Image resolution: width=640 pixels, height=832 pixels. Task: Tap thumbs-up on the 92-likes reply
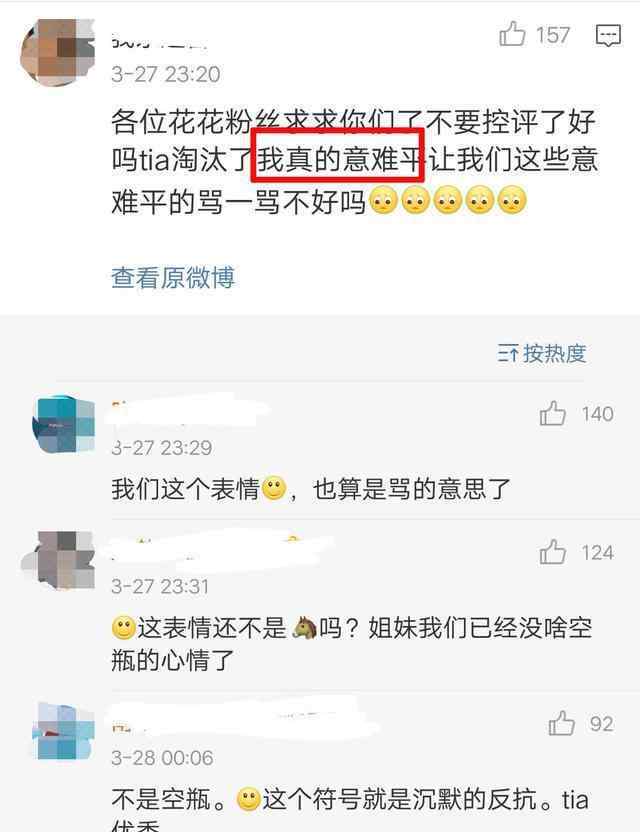[x=561, y=723]
